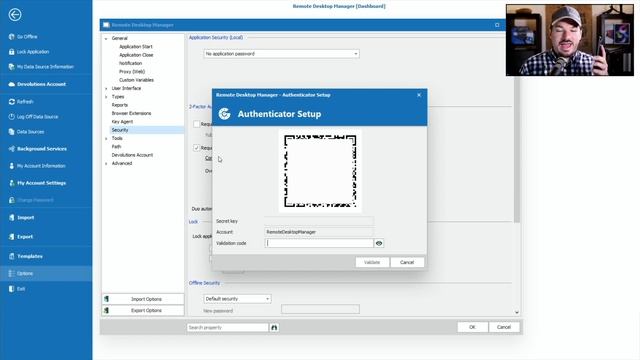This screenshot has width=640, height=360.
Task: Open the Default security dropdown
Action: 237,299
